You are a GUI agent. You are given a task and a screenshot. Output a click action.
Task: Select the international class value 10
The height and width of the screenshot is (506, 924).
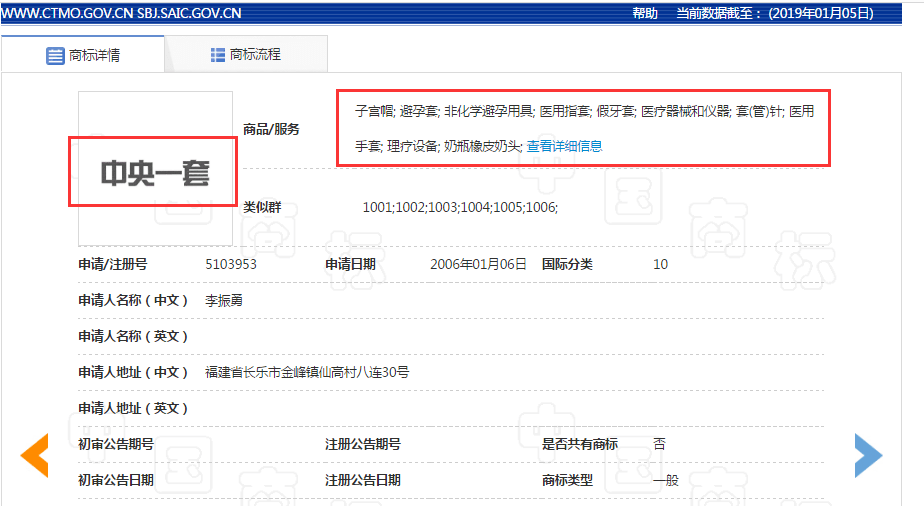pos(660,264)
